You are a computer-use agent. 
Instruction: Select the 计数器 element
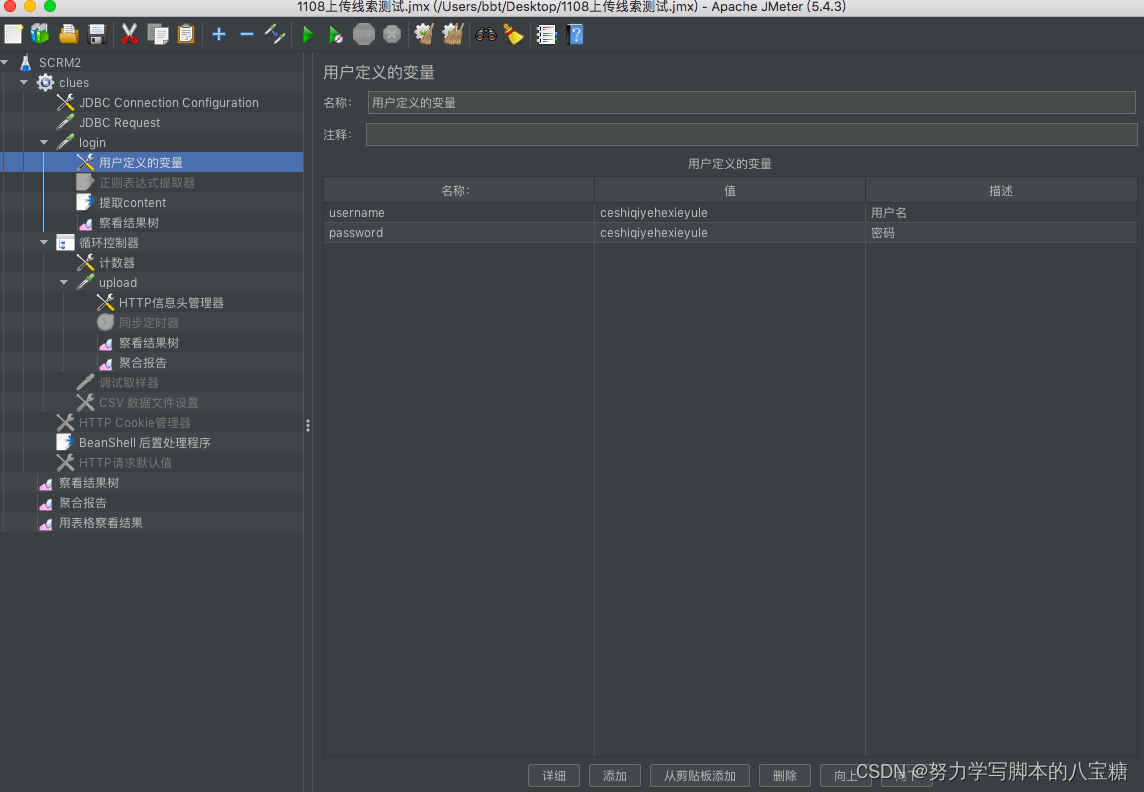pos(117,263)
